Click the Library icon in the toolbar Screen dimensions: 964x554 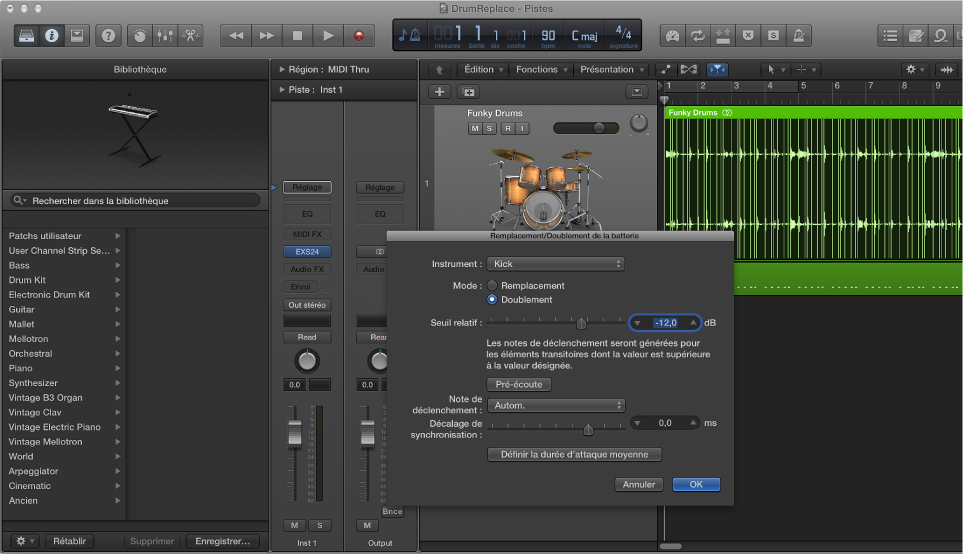point(26,36)
